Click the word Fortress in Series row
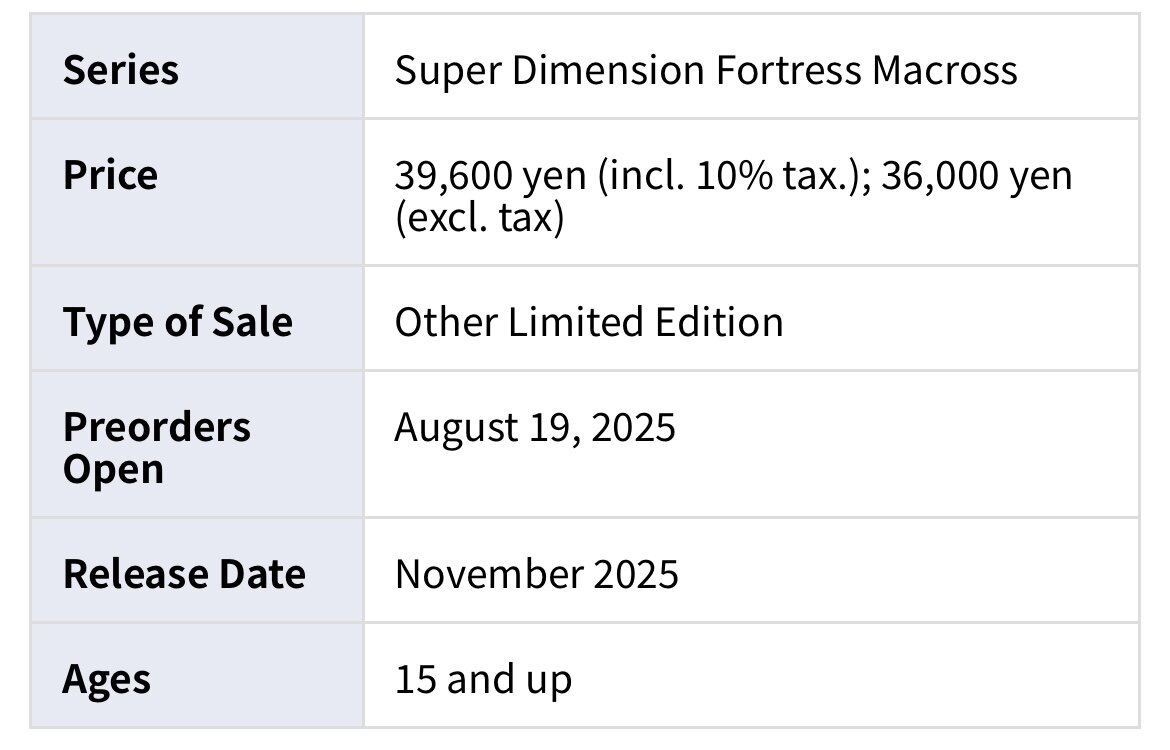The image size is (1170, 750). pos(788,71)
